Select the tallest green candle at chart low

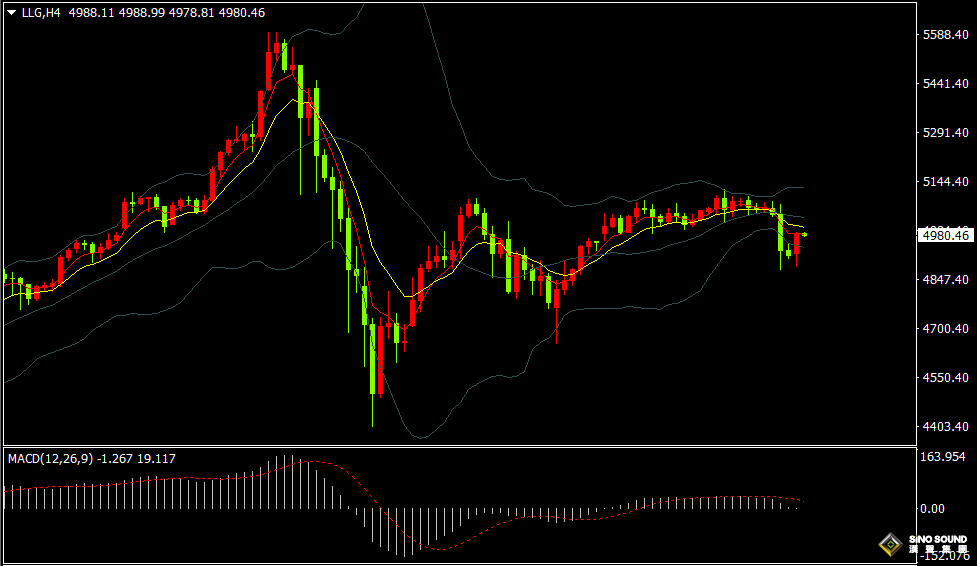[x=372, y=360]
